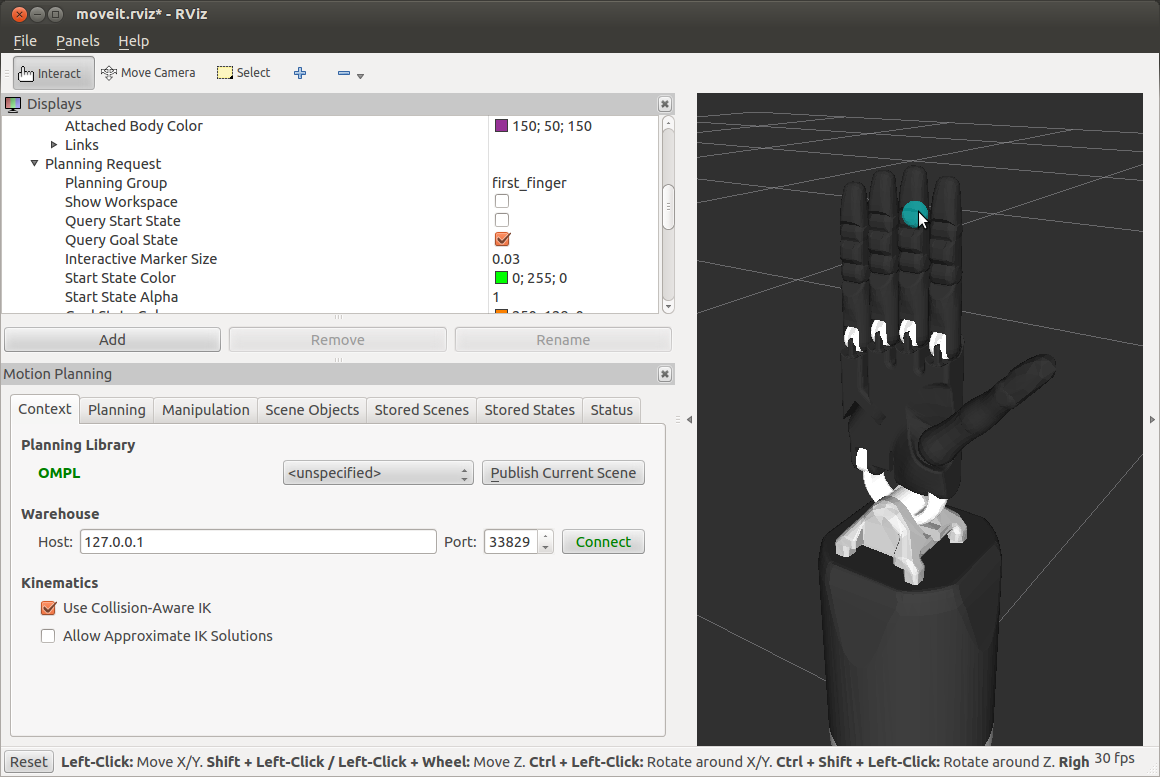Click the Displays list scrollbar thumb
The width and height of the screenshot is (1160, 777).
(x=668, y=207)
